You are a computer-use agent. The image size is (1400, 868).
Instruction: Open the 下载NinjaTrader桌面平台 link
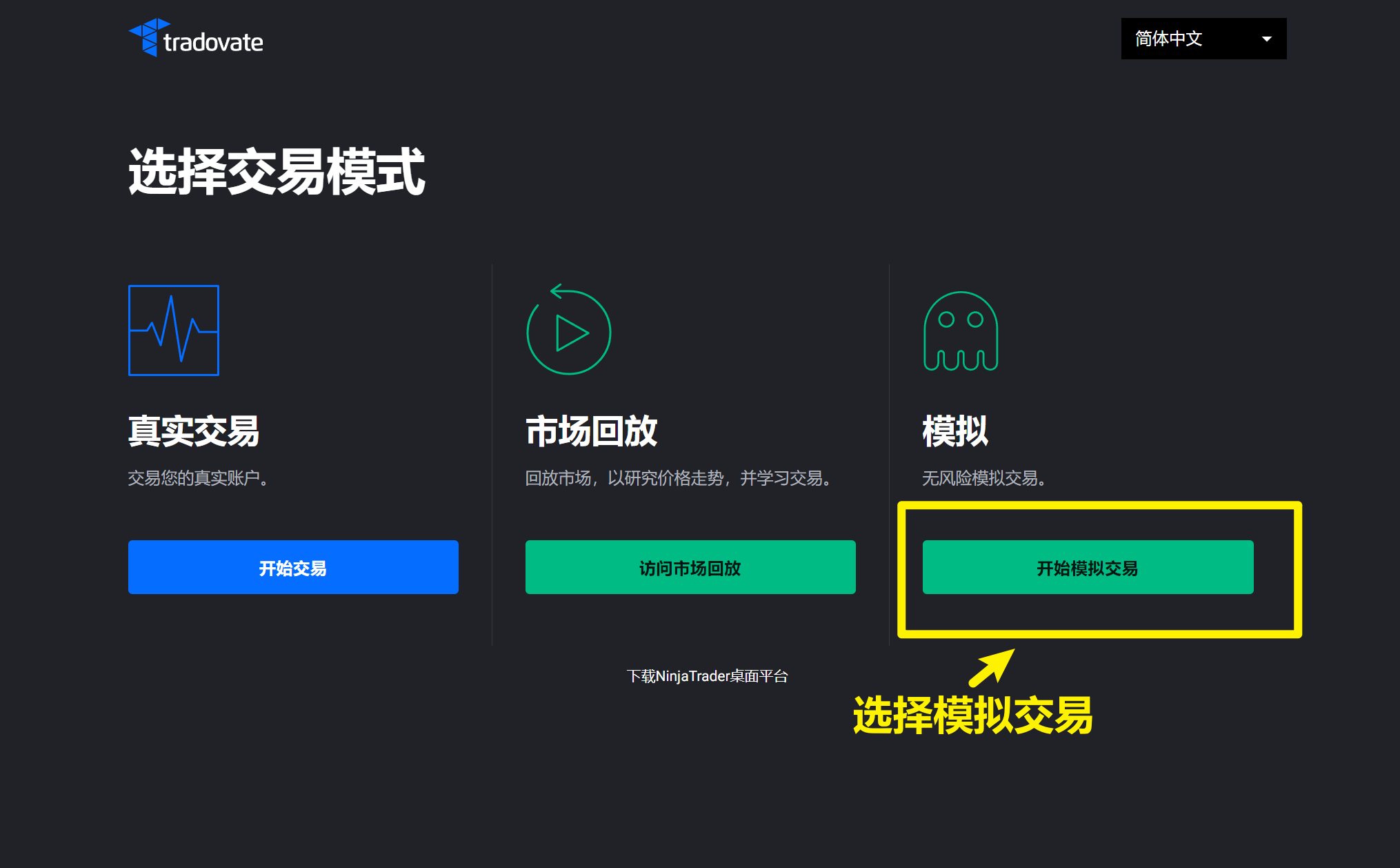click(x=708, y=677)
